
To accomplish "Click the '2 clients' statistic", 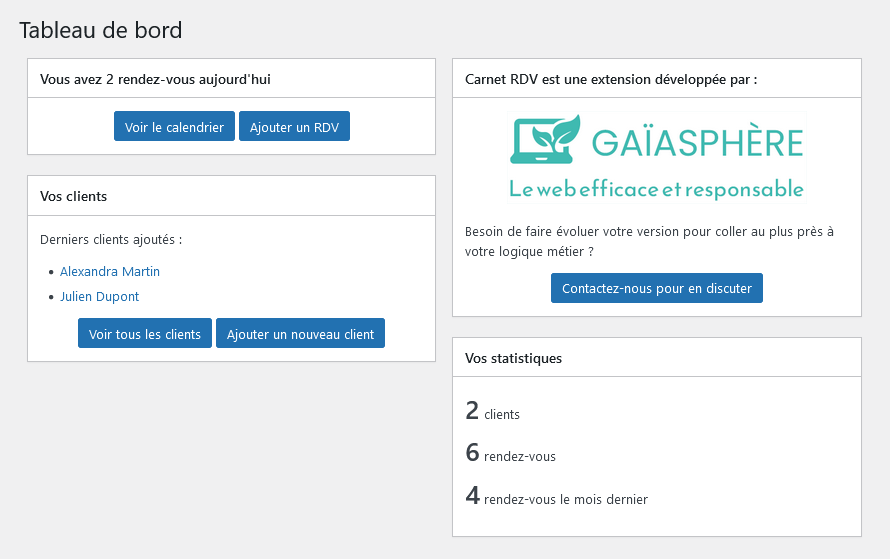I will point(493,411).
